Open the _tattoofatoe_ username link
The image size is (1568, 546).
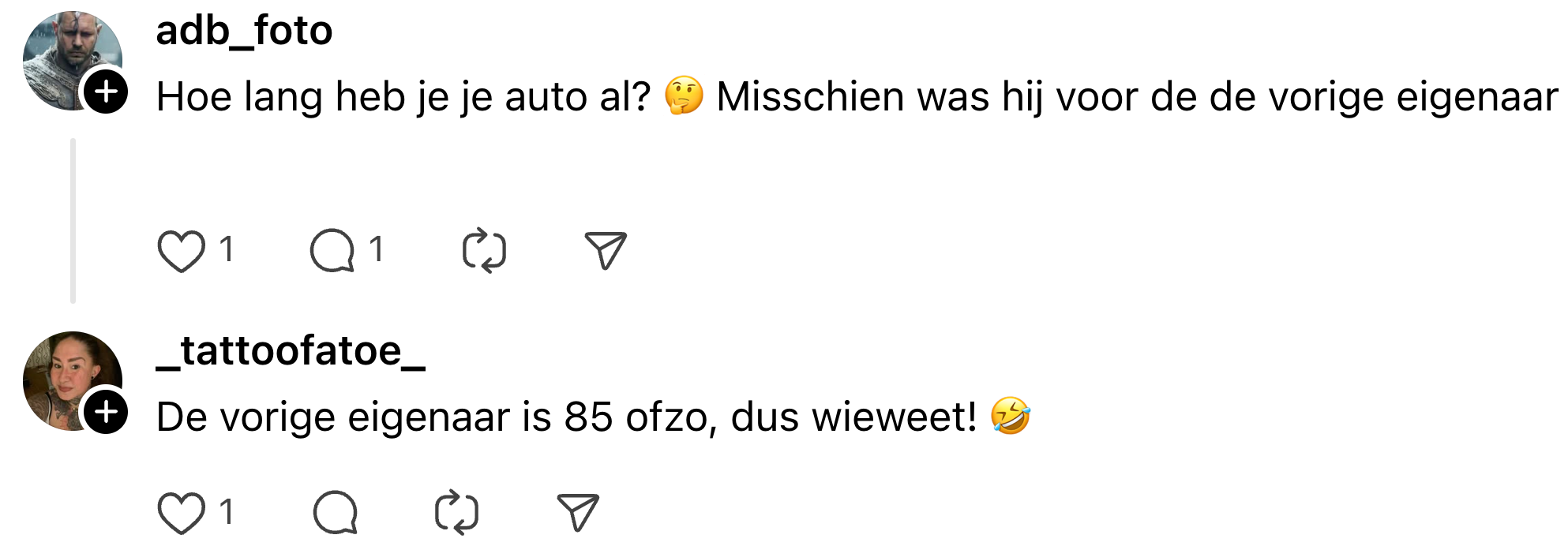pos(291,351)
